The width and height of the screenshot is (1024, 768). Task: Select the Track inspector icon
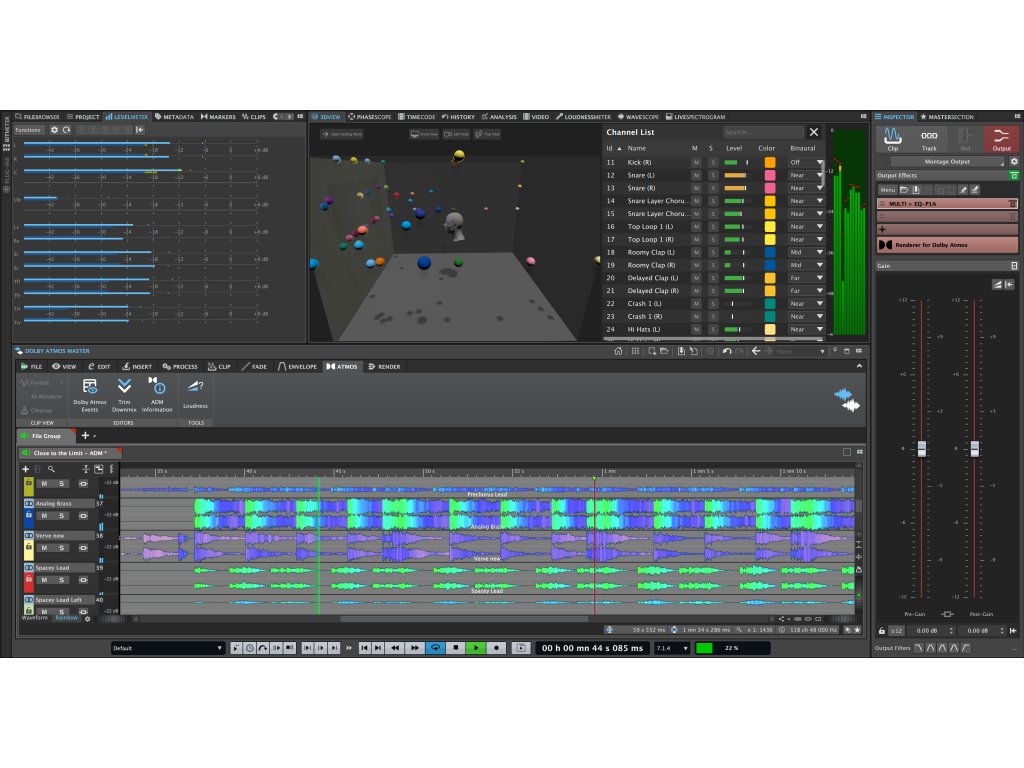click(928, 139)
